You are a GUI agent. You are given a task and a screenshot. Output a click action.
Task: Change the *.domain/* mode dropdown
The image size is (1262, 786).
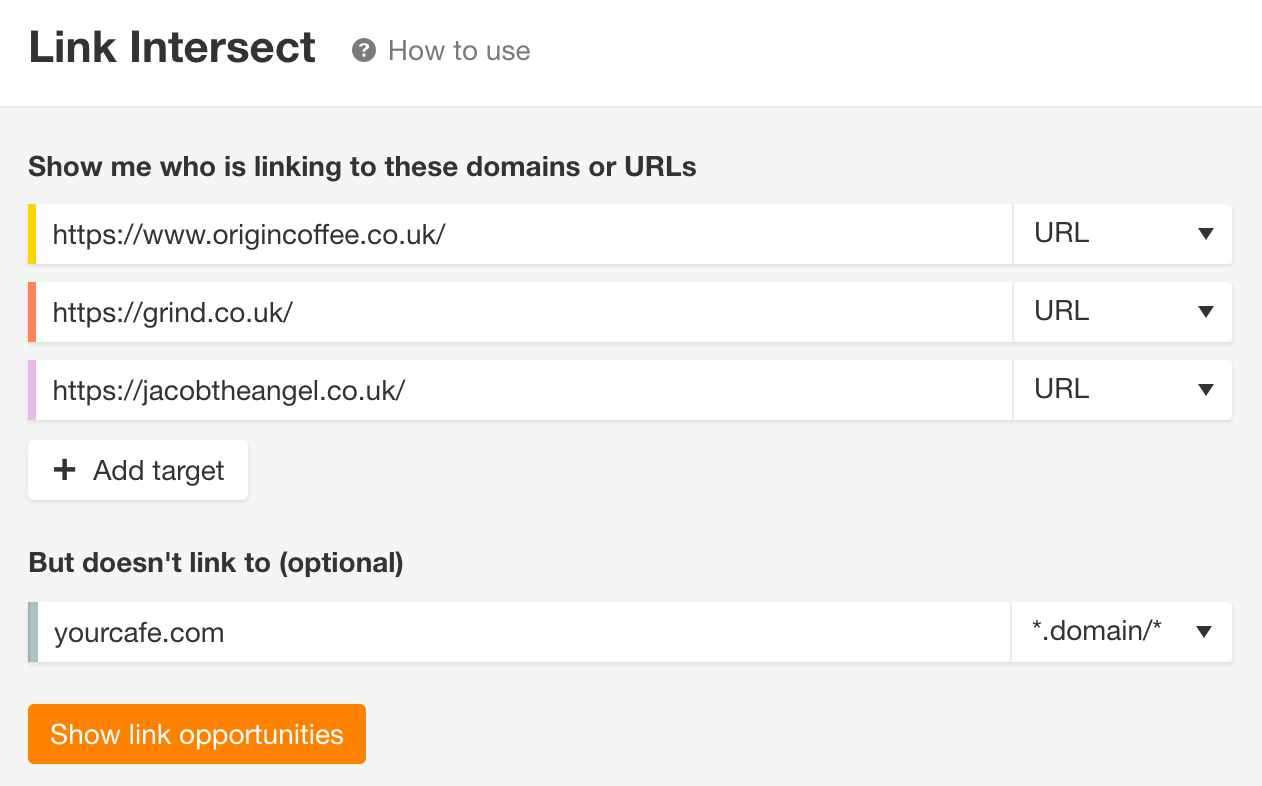pos(1121,632)
